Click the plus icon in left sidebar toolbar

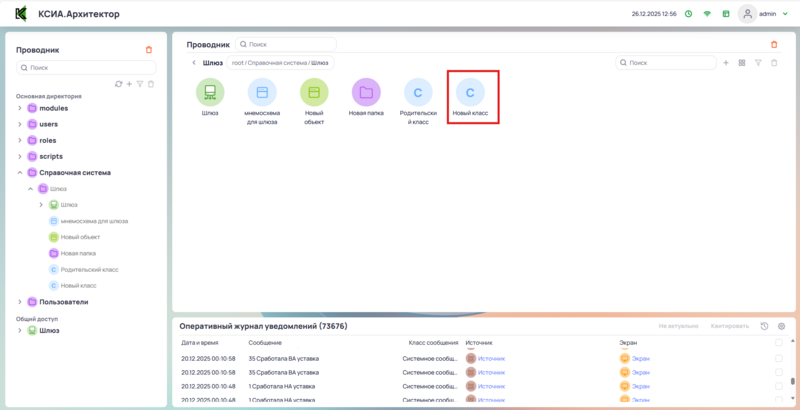click(x=129, y=84)
